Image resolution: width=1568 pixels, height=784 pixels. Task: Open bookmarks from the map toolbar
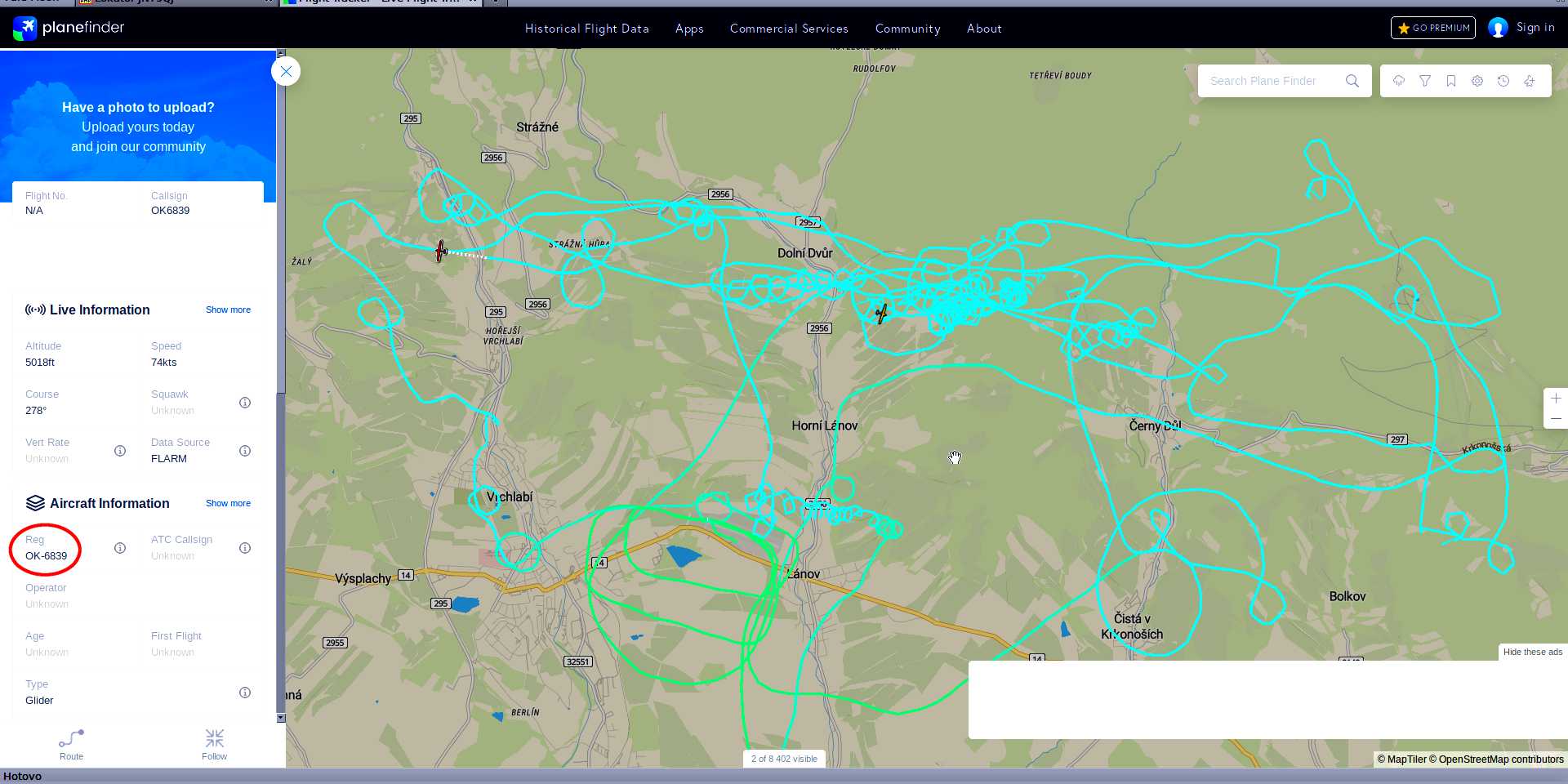point(1451,81)
